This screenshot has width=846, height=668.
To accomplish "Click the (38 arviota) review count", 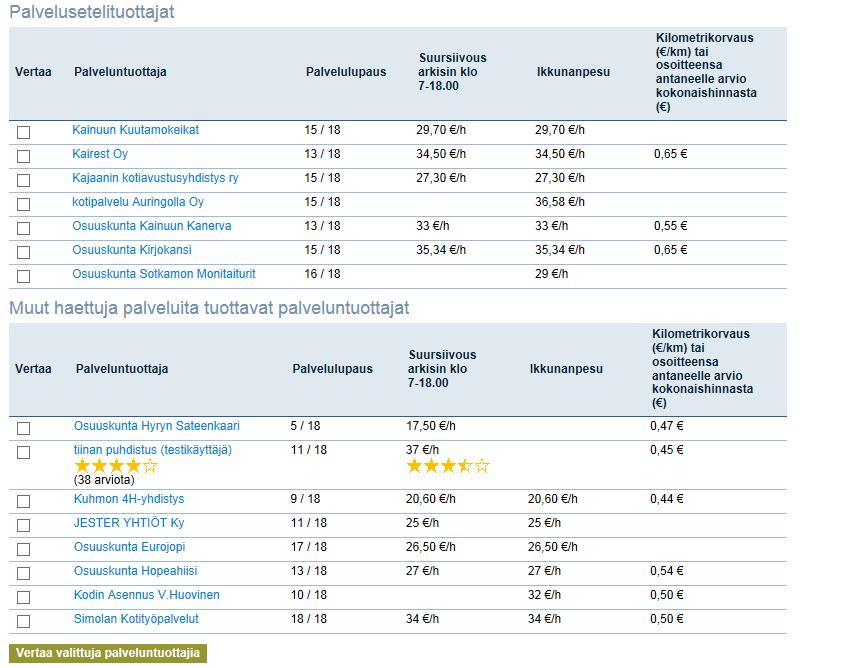I will tap(104, 480).
